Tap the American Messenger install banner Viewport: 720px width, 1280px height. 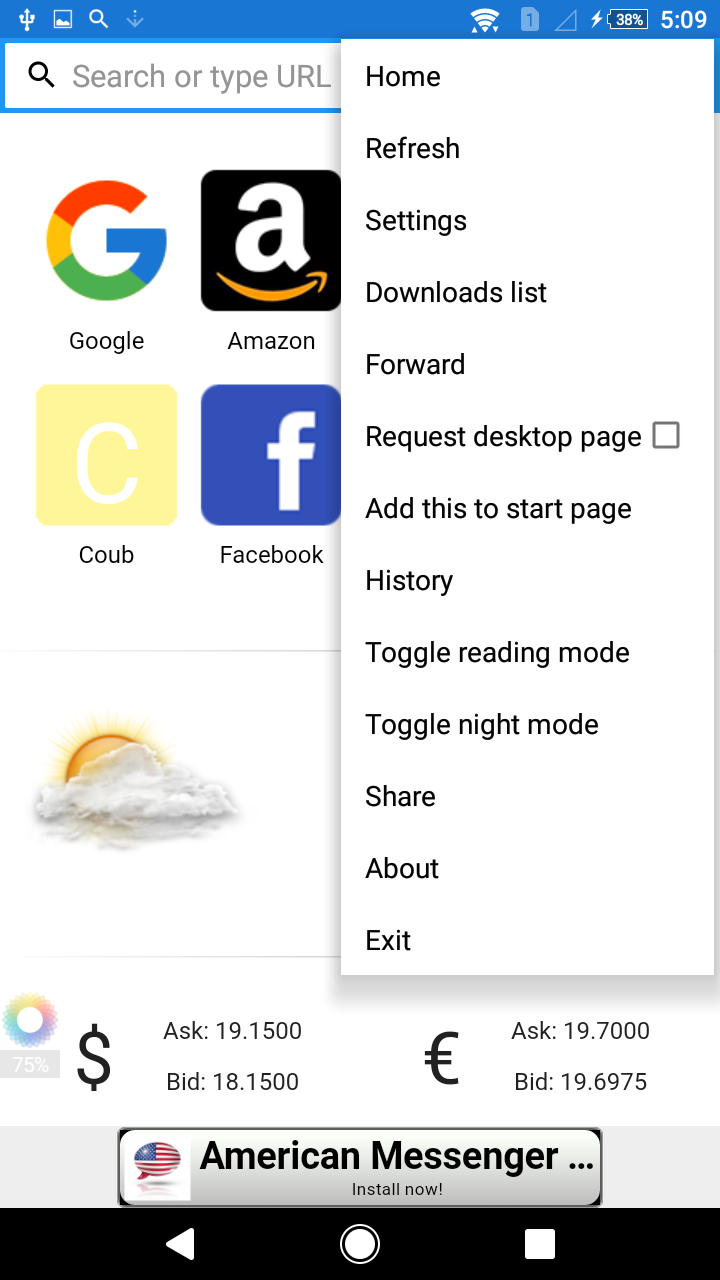pos(360,1167)
